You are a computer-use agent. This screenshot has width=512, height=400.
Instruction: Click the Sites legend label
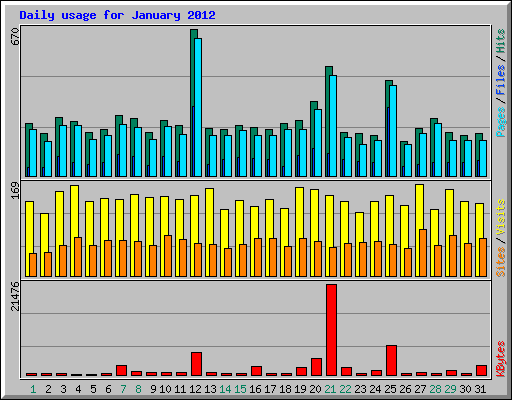tap(501, 262)
